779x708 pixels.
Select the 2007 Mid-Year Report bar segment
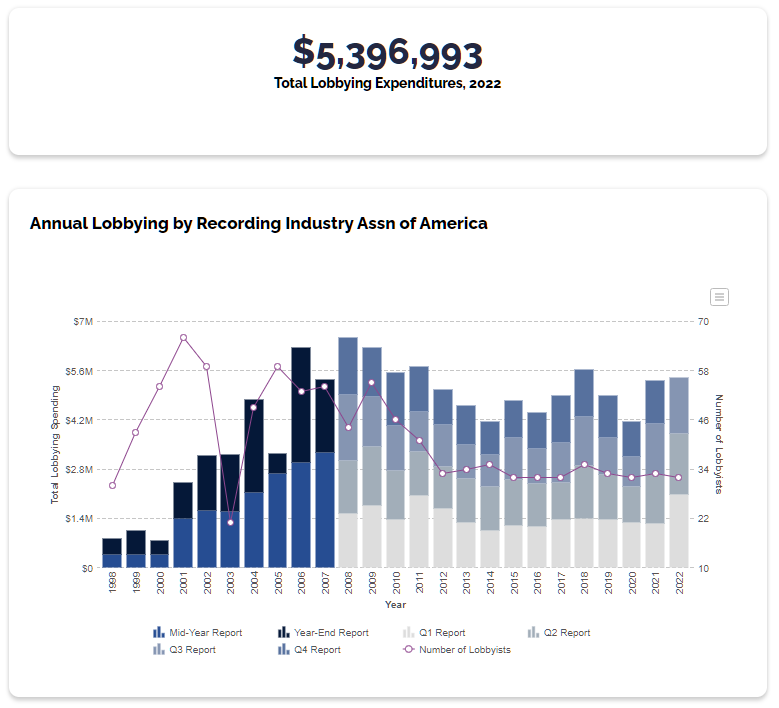325,510
